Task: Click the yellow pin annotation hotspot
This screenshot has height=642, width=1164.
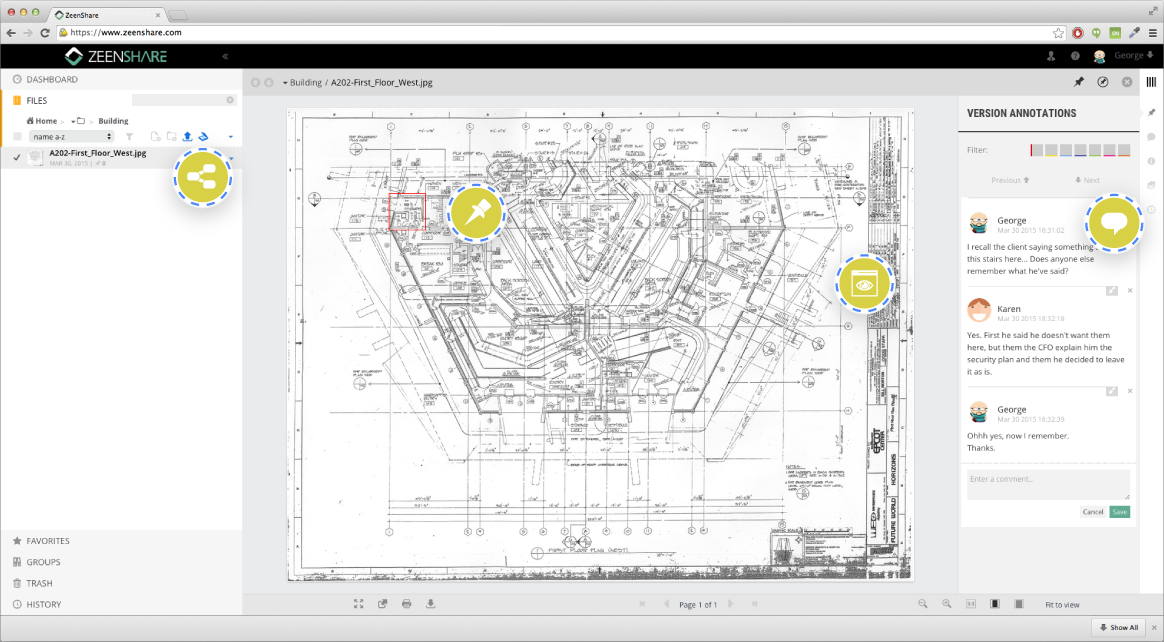Action: pos(476,212)
